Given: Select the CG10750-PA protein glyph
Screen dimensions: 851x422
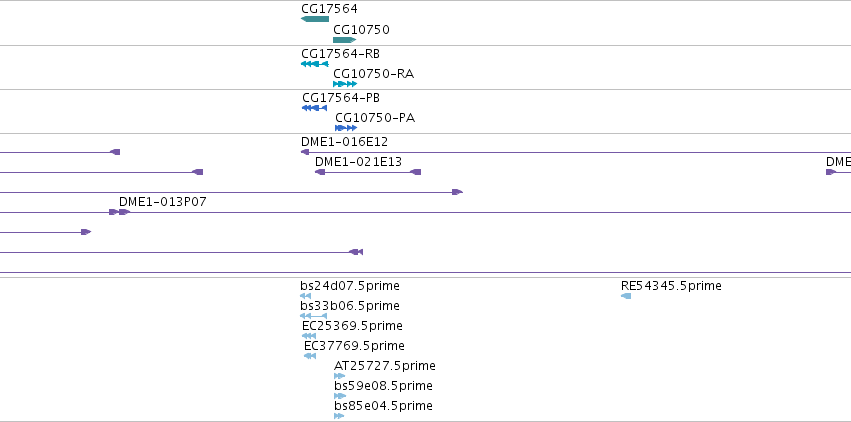Looking at the screenshot, I should click(346, 128).
